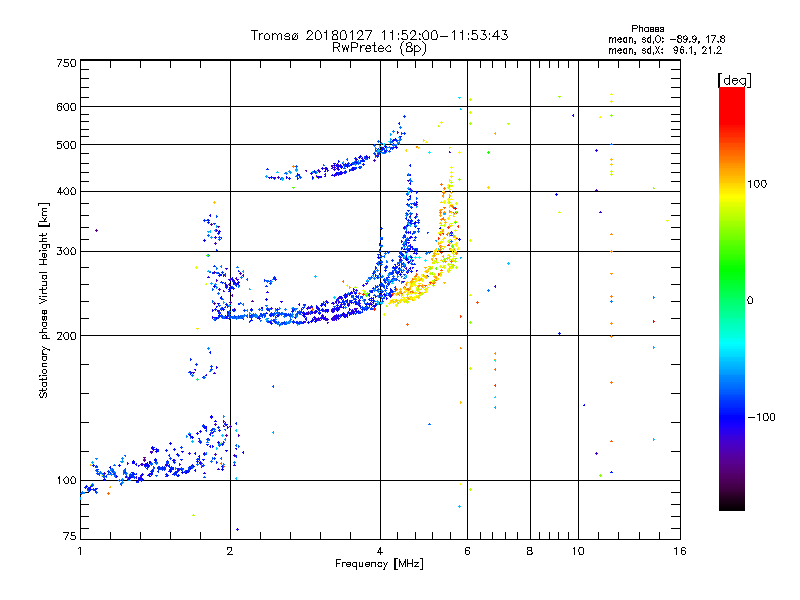Click the x-axis tick label '6'
This screenshot has width=800, height=600.
(467, 551)
